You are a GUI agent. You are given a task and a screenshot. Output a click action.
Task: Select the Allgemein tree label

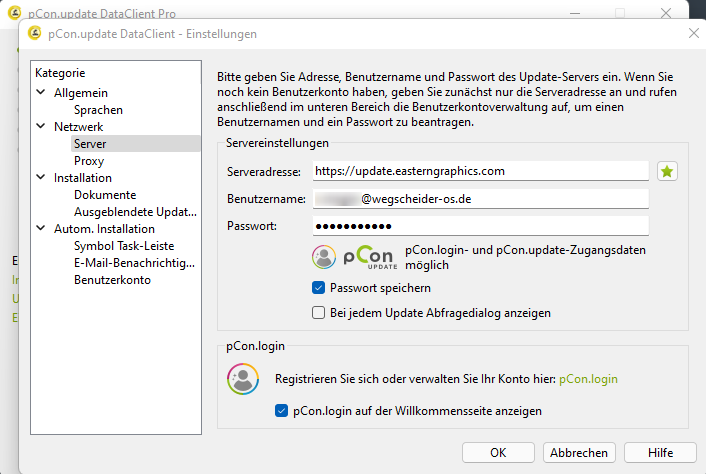pyautogui.click(x=81, y=93)
